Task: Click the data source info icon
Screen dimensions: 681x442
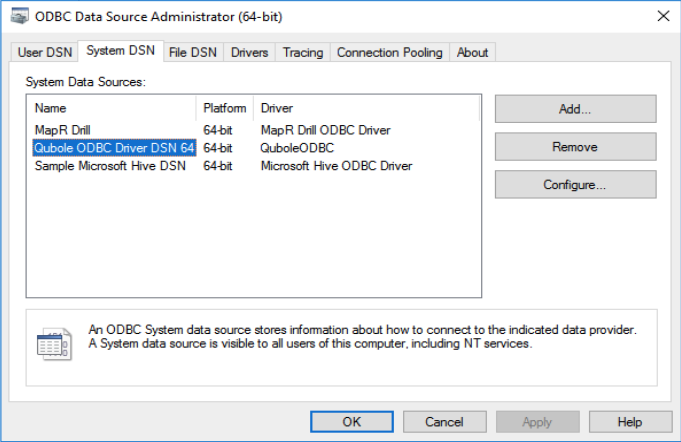Action: (54, 344)
